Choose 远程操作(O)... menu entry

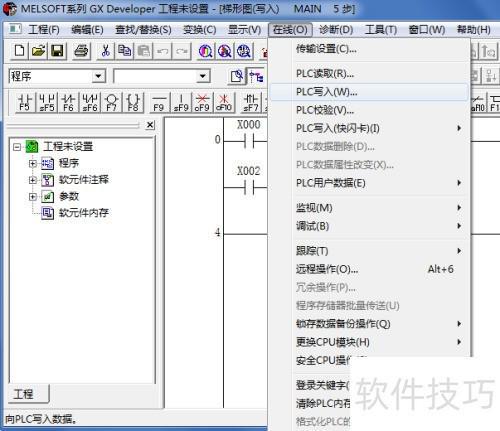point(369,269)
